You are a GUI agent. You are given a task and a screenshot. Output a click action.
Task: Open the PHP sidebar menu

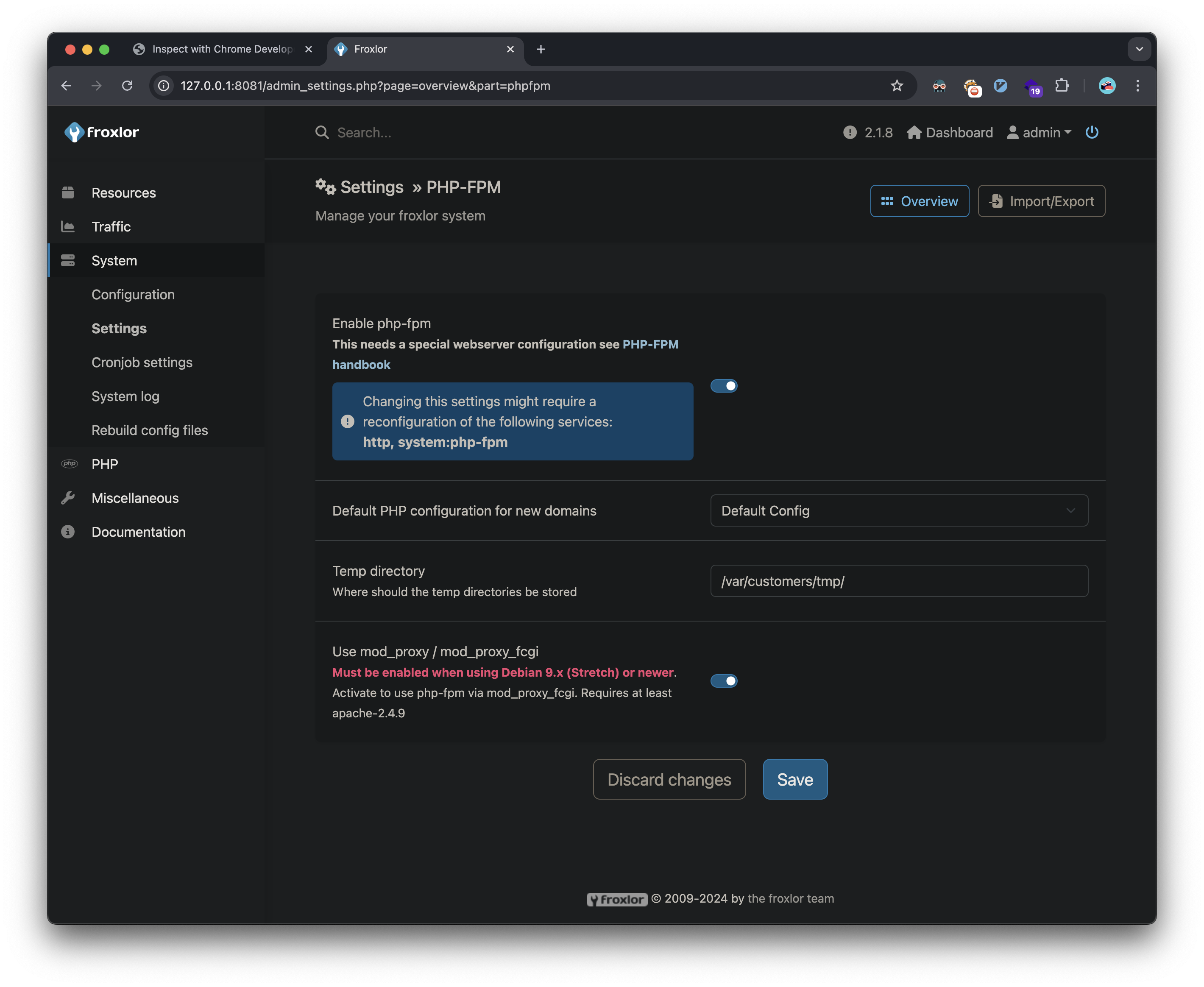[x=105, y=464]
